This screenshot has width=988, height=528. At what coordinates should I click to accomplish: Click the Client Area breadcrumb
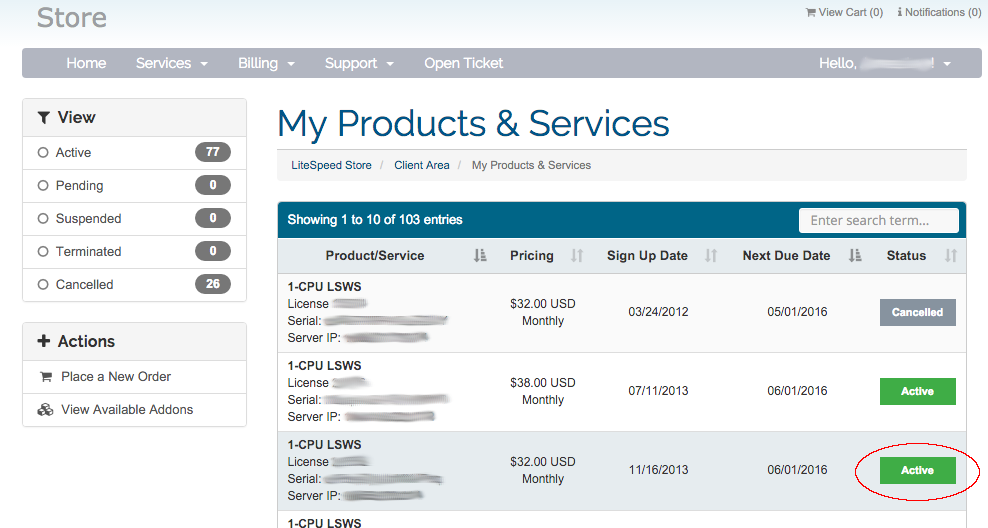click(x=422, y=165)
